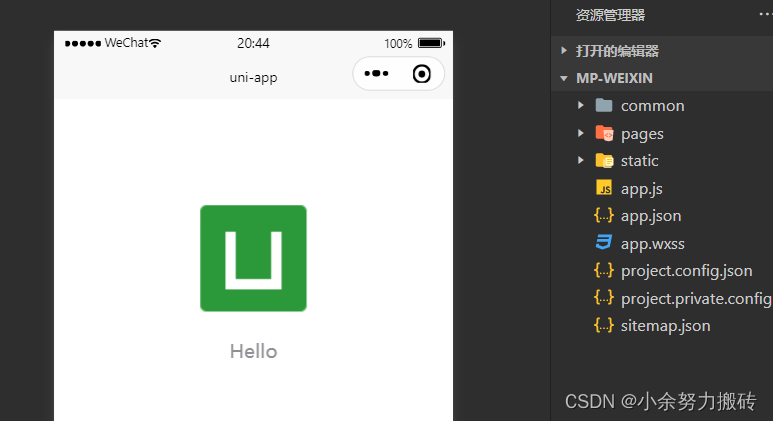Click the braces icon beside project.config.json
Screen dimensions: 773x421
[604, 270]
